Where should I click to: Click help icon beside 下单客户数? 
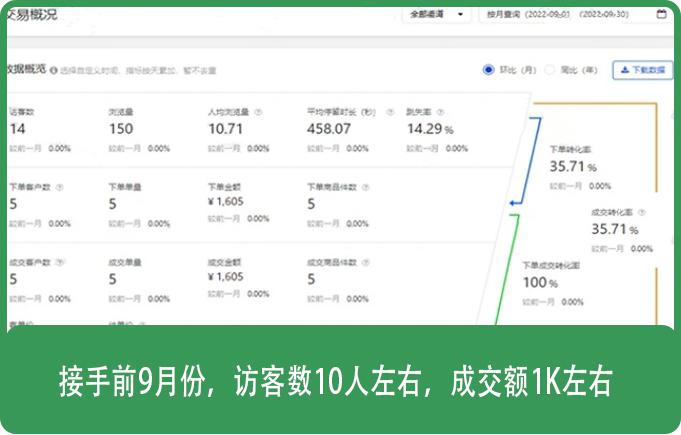tap(60, 187)
